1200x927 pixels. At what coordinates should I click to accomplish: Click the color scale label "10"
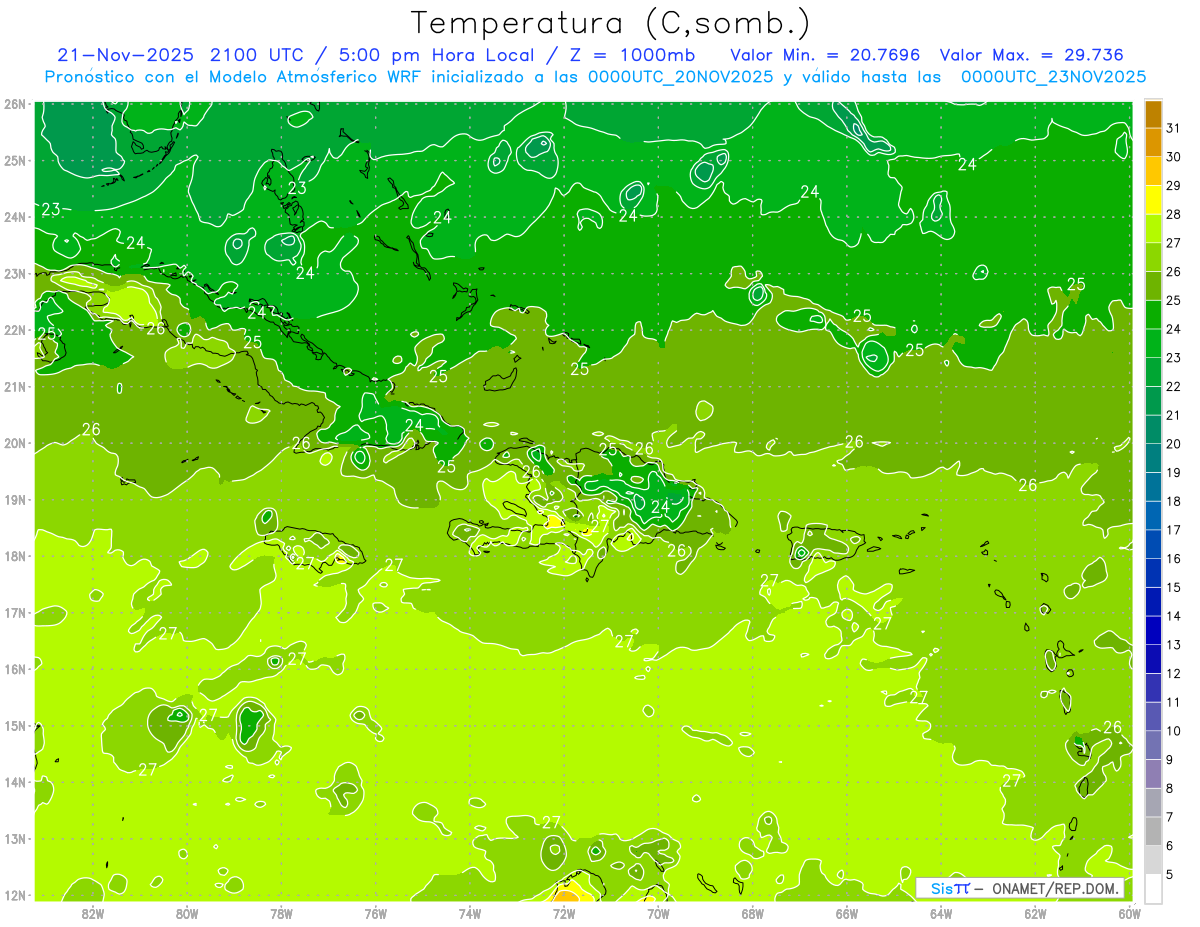click(x=1173, y=731)
